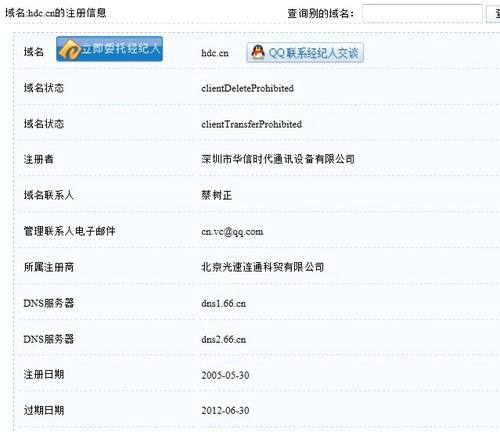
Task: Click the 所属注册商 label
Action: point(49,267)
